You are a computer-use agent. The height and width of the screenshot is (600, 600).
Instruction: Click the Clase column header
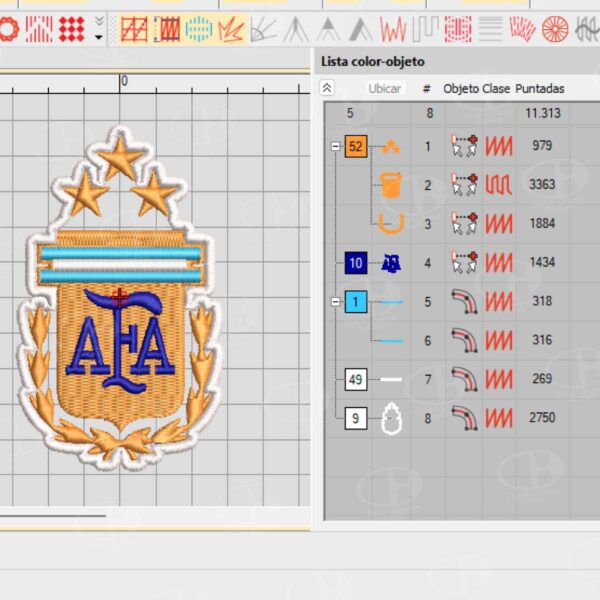tap(496, 89)
